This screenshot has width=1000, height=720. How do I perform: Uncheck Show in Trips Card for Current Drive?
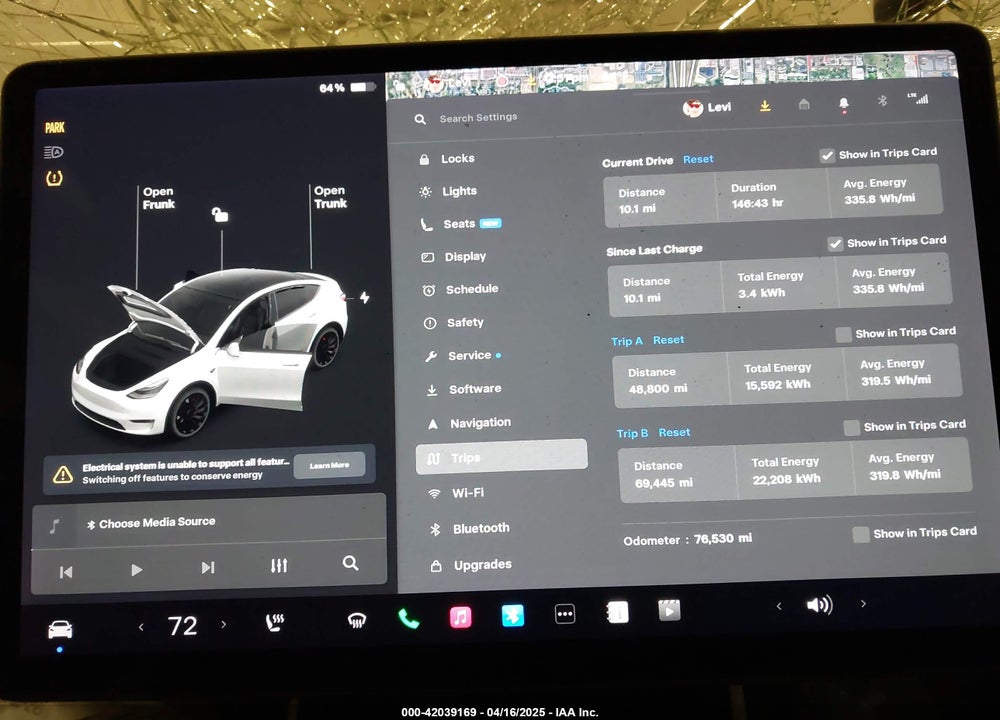(827, 156)
